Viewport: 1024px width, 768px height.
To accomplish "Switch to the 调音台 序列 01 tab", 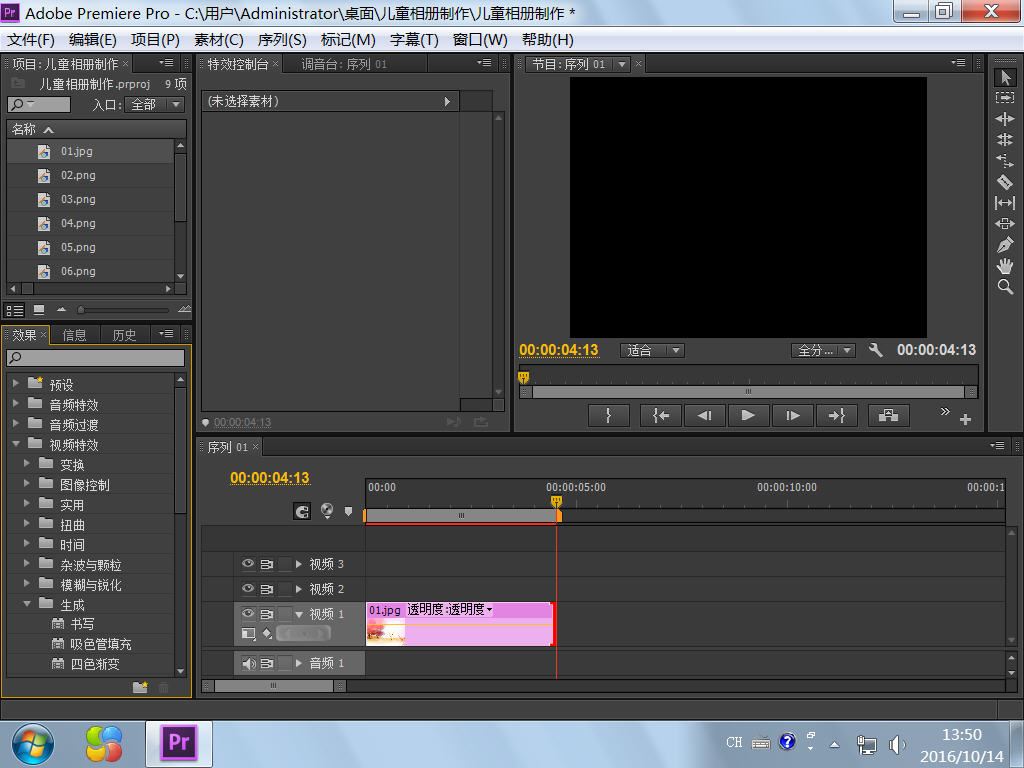I will pos(344,64).
